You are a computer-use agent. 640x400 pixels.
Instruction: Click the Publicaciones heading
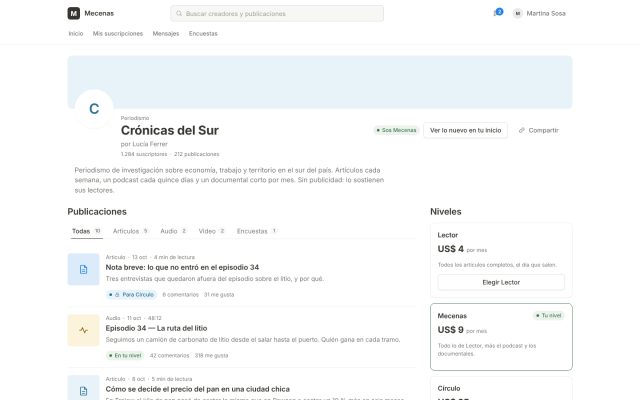pyautogui.click(x=97, y=211)
